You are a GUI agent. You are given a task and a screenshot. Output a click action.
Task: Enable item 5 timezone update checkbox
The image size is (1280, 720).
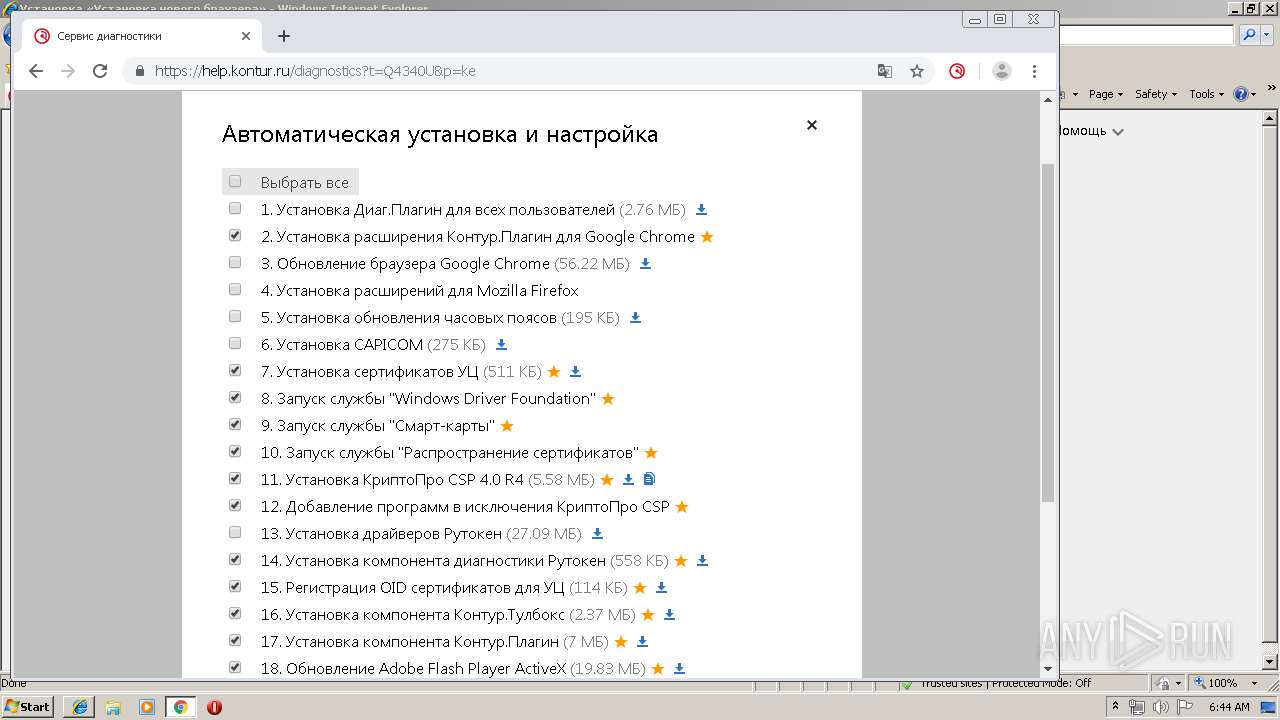click(x=235, y=317)
